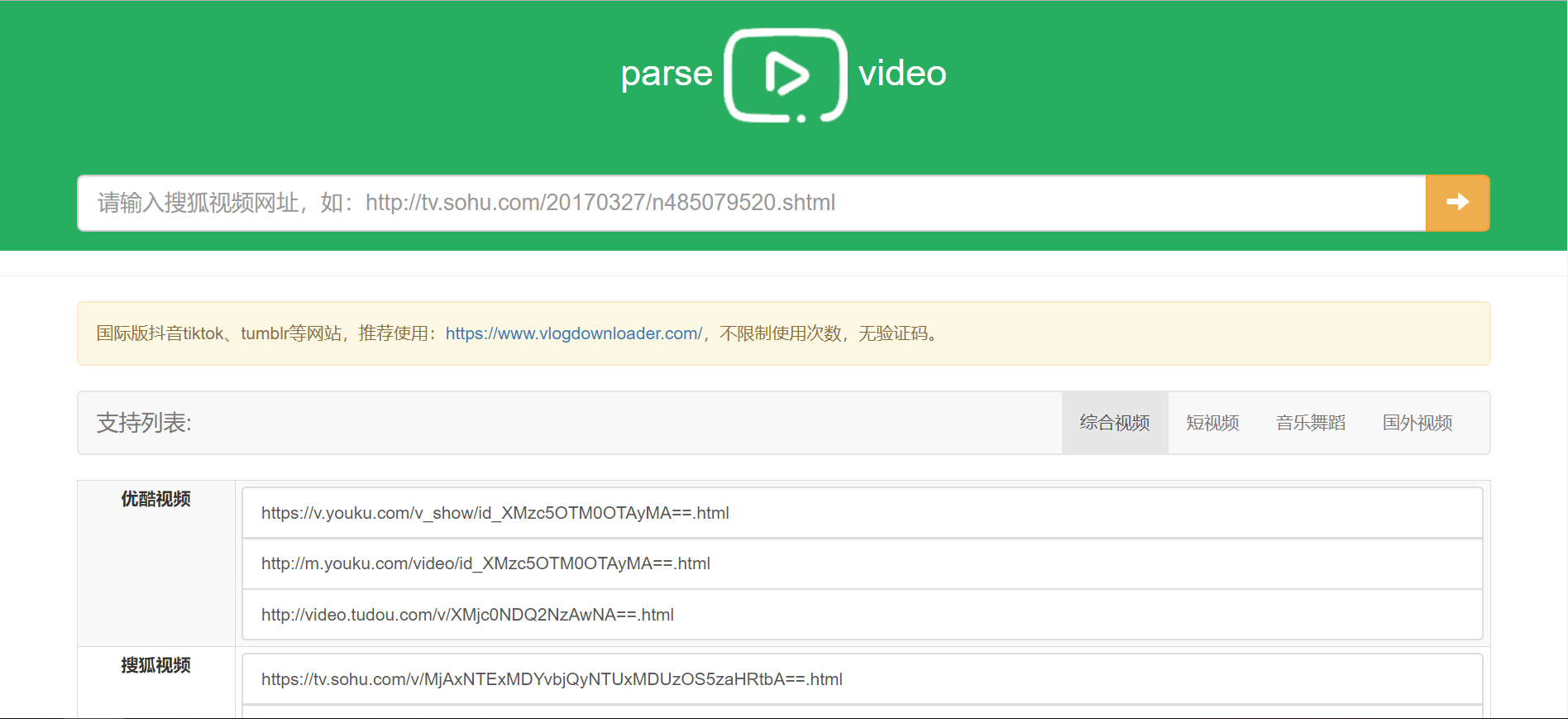
Task: Submit URL with the orange arrow button
Action: tap(1457, 203)
